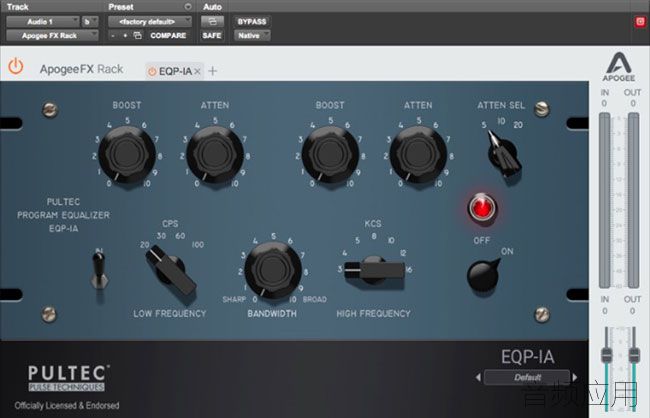The width and height of the screenshot is (650, 418).
Task: Toggle the EQP-IA tab power icon
Action: click(152, 72)
